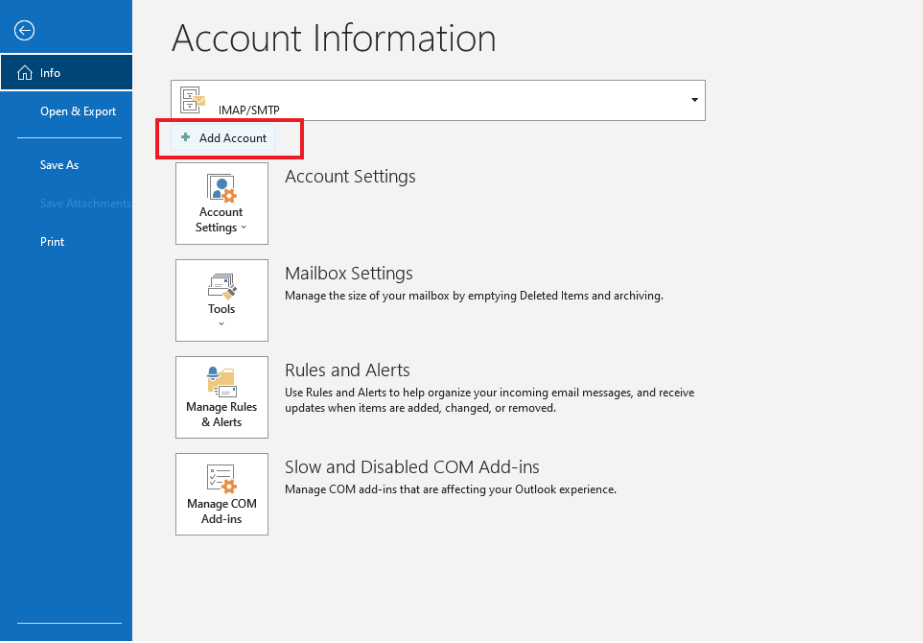Select Save As in the sidebar
The image size is (923, 643).
coord(59,165)
